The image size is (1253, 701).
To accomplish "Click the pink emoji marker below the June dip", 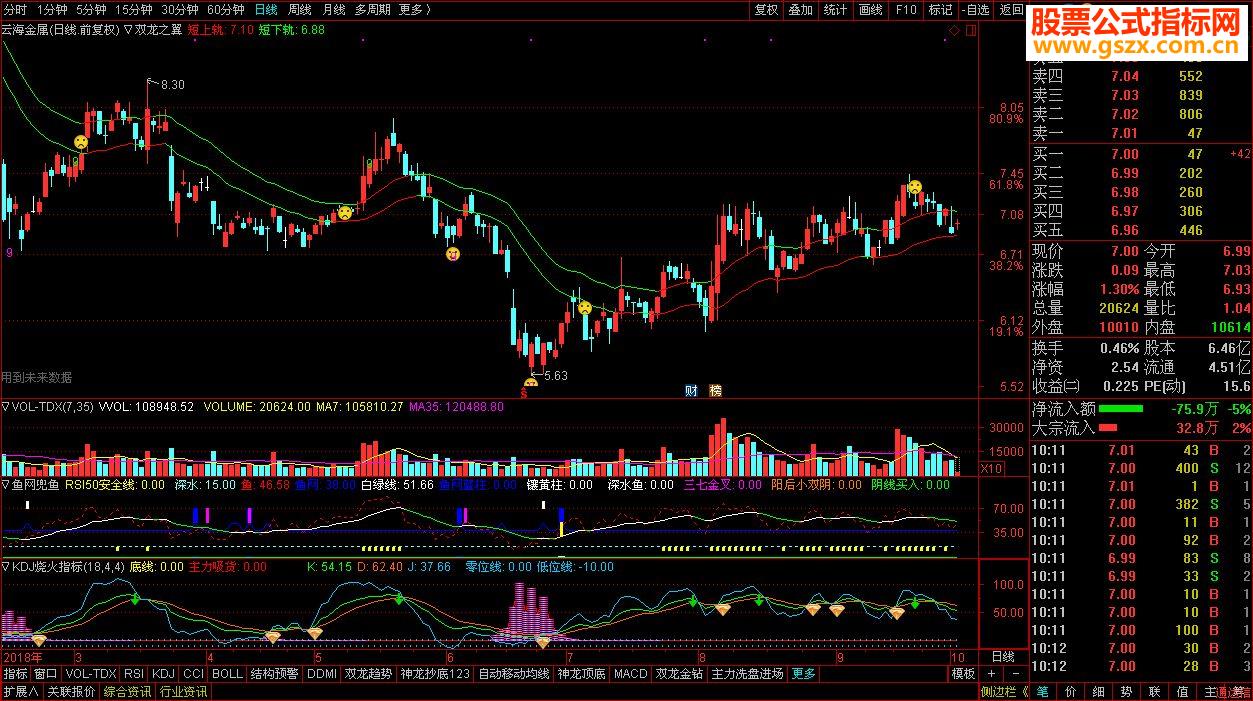I will pyautogui.click(x=453, y=254).
